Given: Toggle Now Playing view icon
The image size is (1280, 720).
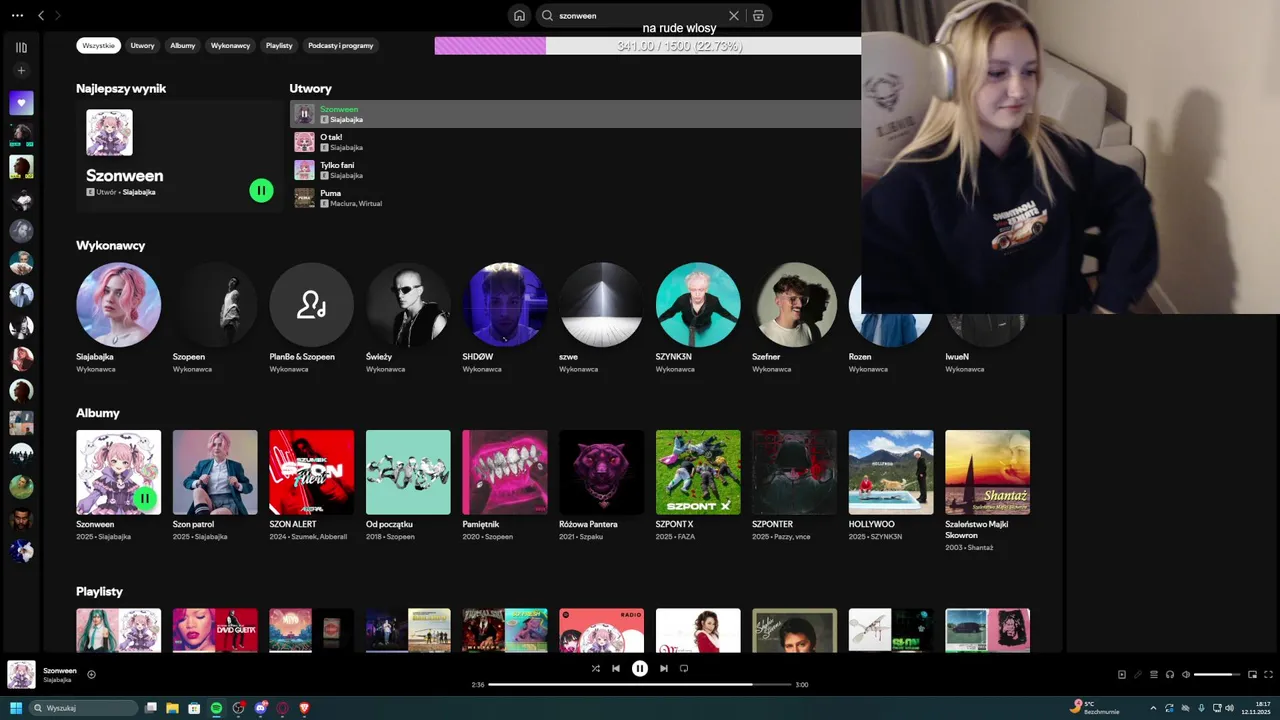Looking at the screenshot, I should [x=1122, y=675].
